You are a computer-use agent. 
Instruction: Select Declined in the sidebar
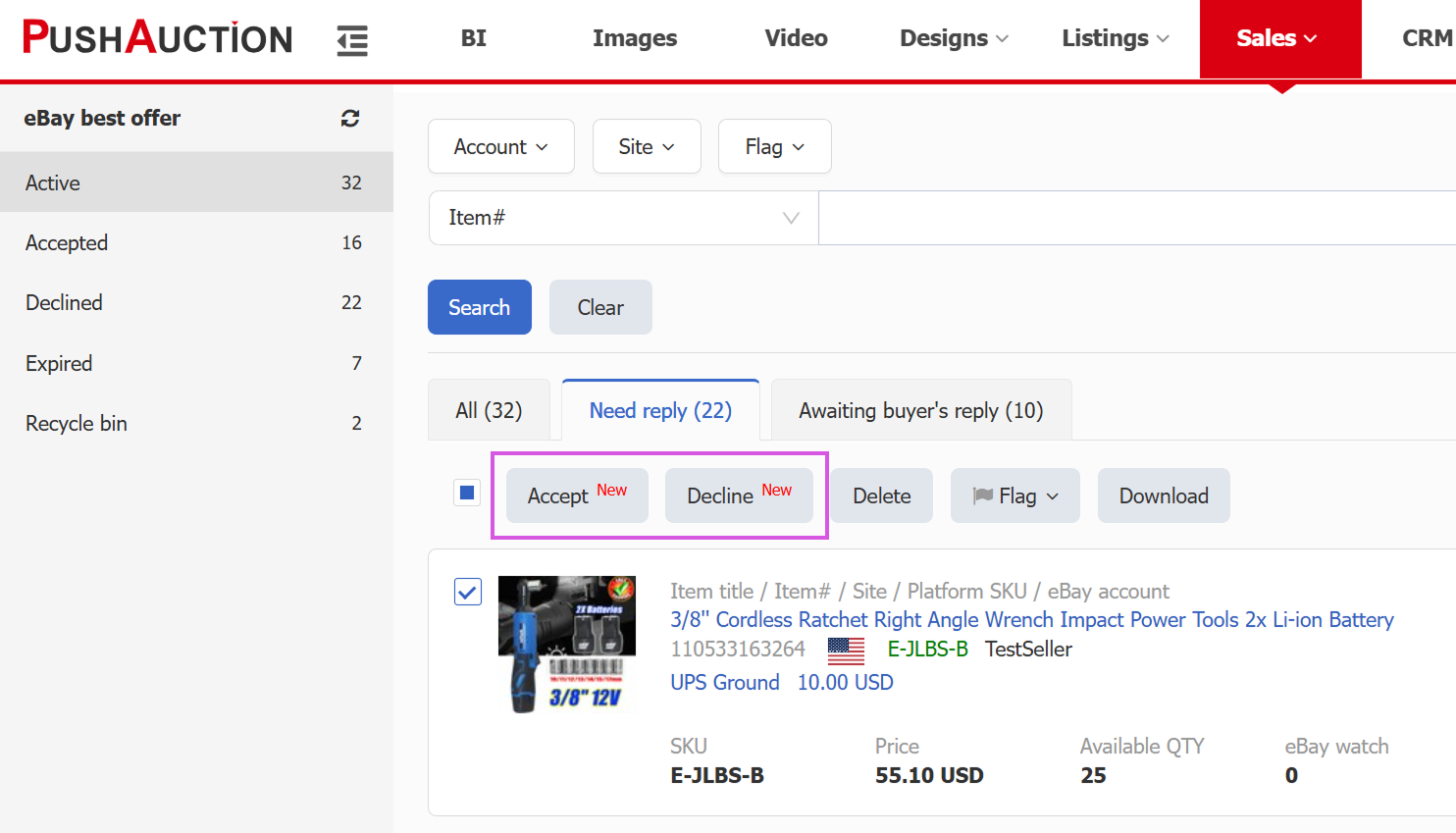tap(65, 303)
